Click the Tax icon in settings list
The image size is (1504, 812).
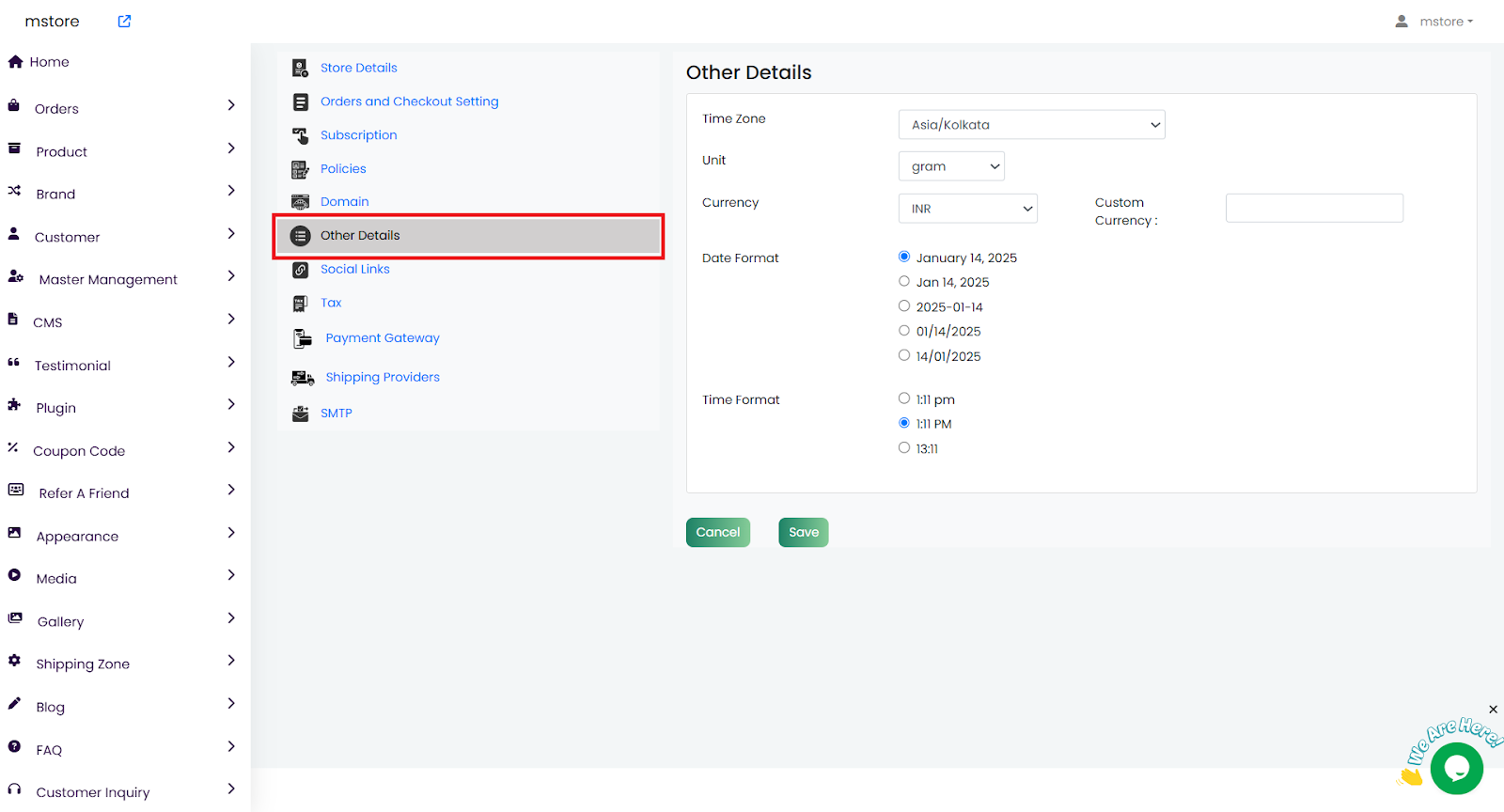point(300,304)
